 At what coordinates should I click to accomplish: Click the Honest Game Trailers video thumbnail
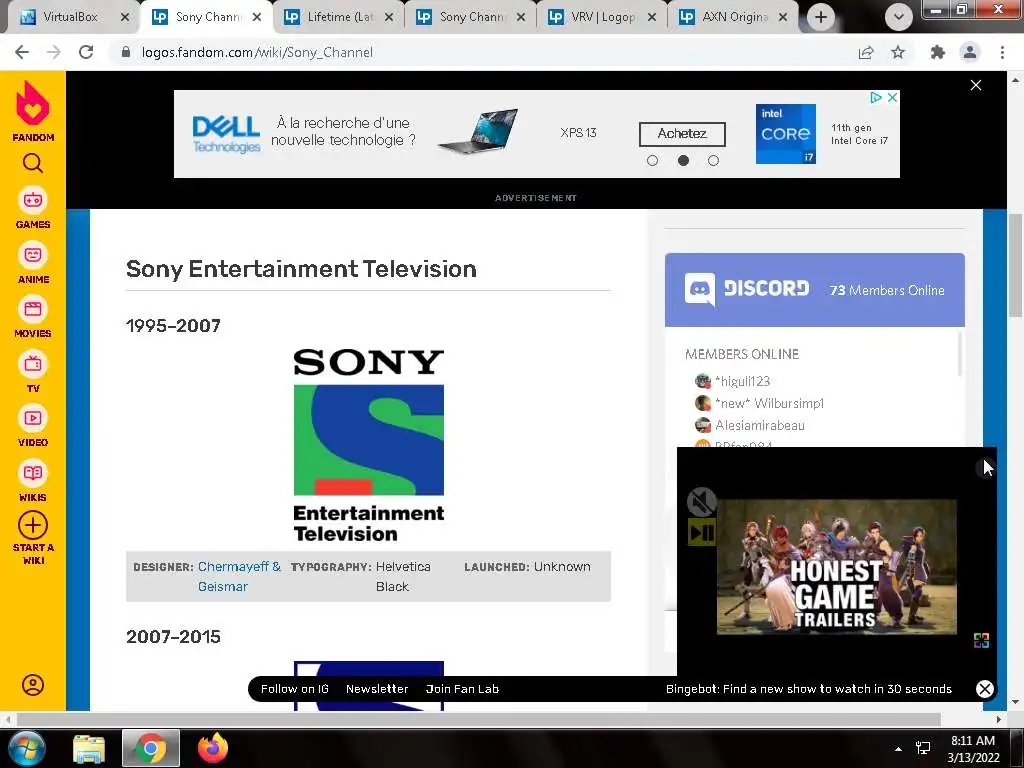[x=837, y=566]
